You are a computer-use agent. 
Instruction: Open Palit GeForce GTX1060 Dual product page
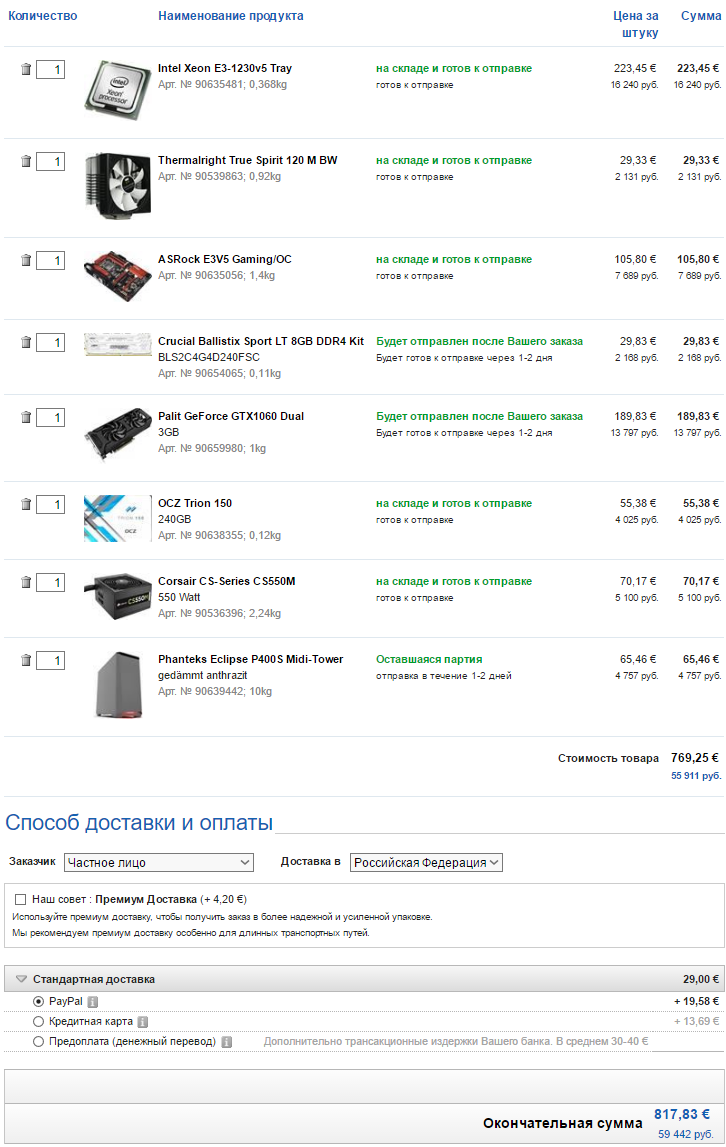(x=231, y=416)
